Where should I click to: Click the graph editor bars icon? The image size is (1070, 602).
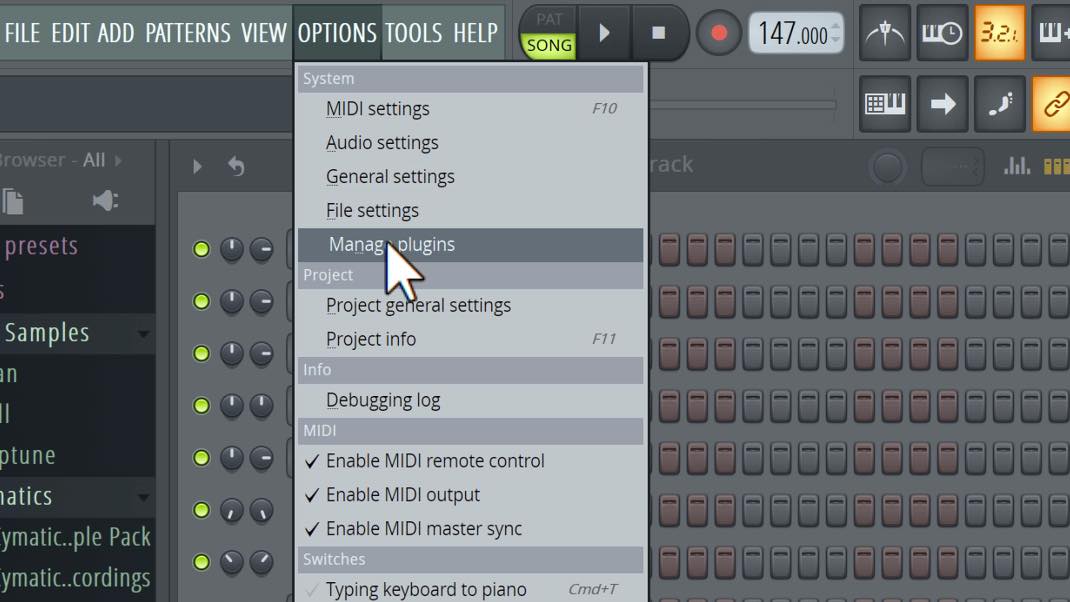[x=1016, y=165]
